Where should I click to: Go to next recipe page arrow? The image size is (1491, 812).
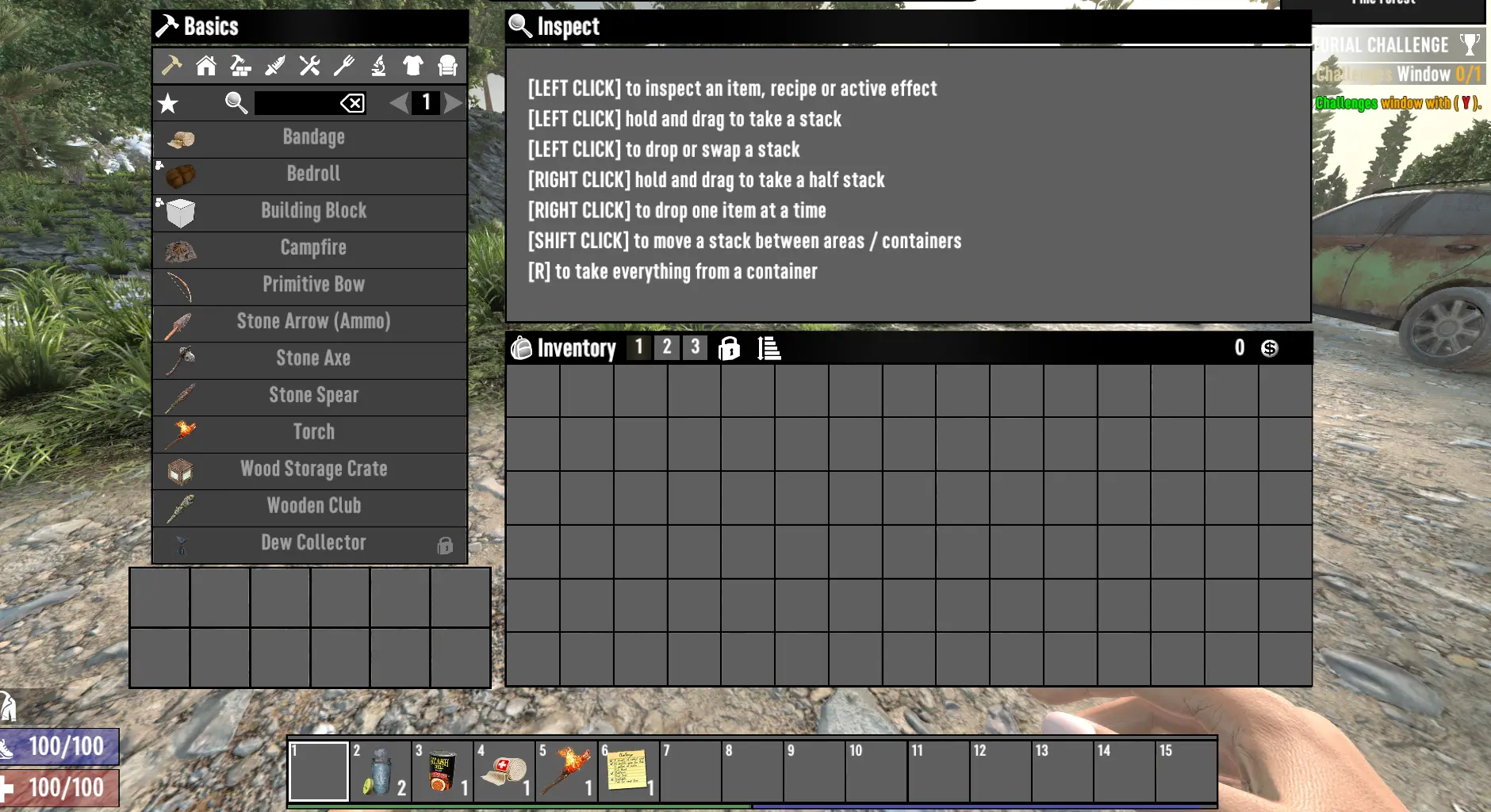[453, 102]
